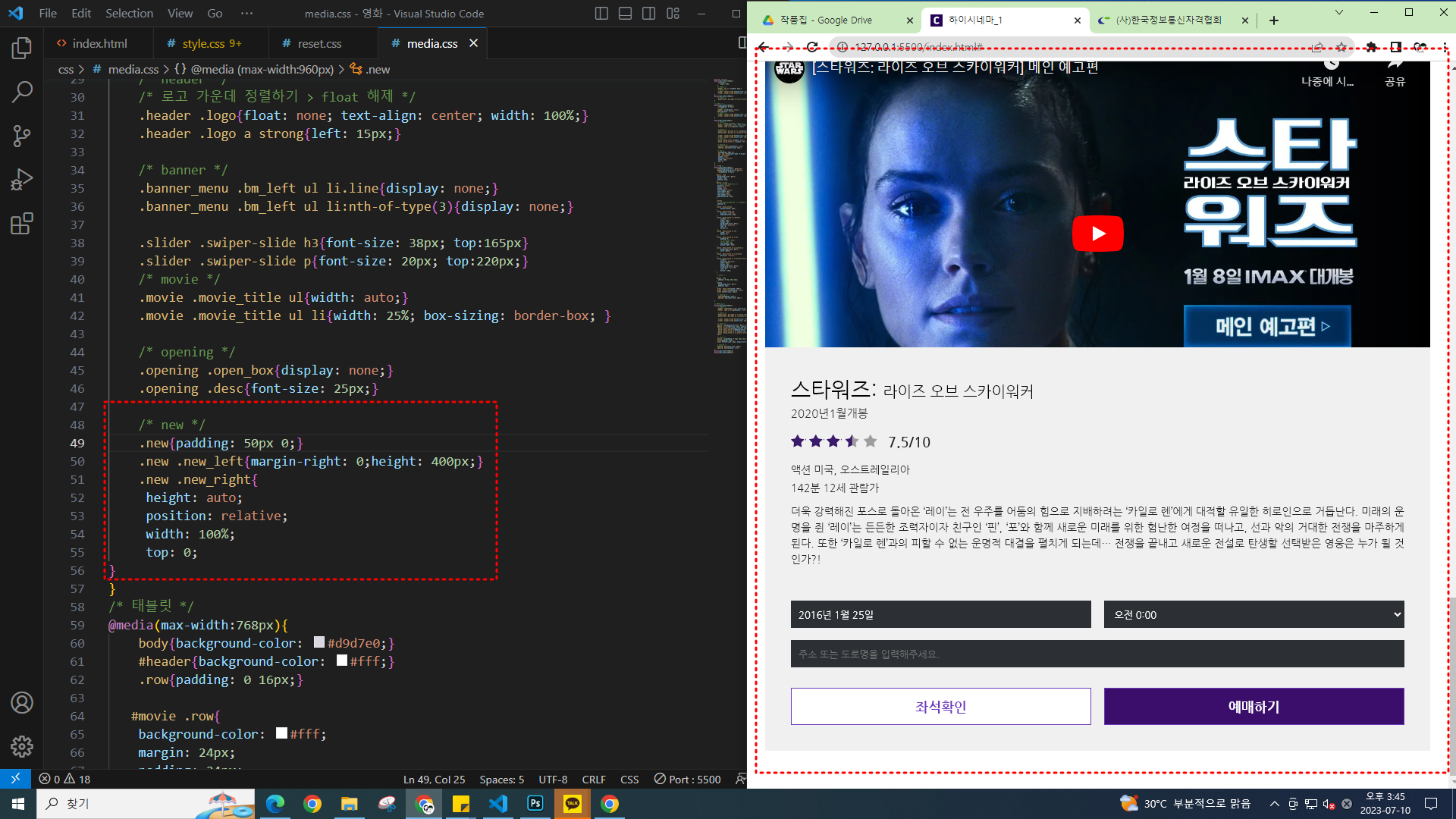The height and width of the screenshot is (819, 1456).
Task: Open the Accounts icon in activity bar
Action: click(21, 703)
